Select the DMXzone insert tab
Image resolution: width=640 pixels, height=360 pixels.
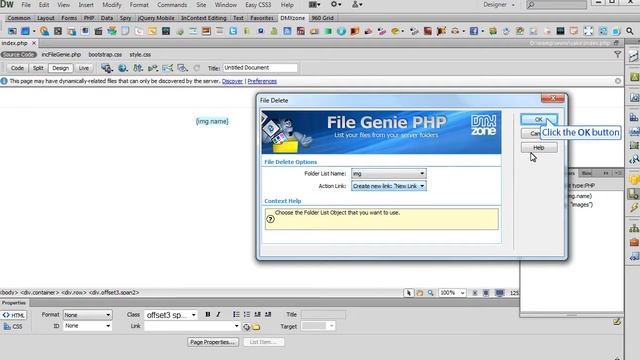click(292, 18)
